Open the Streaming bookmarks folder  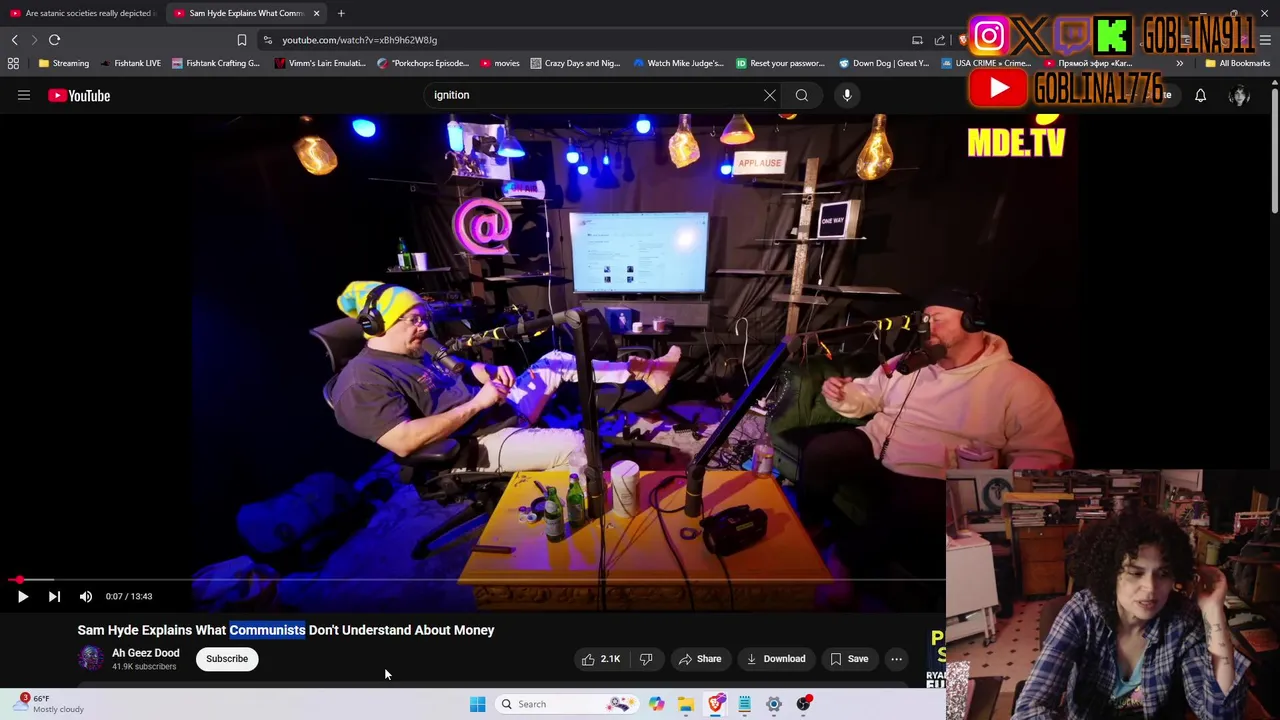pos(64,63)
